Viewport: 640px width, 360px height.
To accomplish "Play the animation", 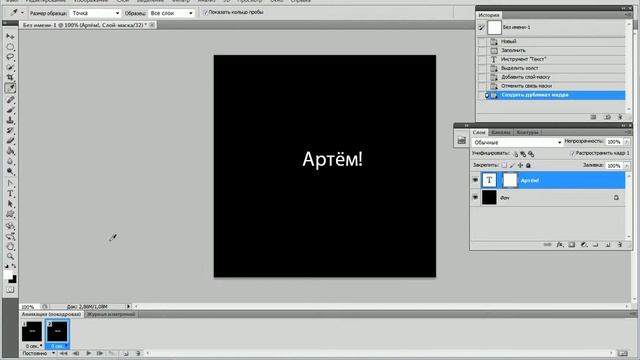I will pyautogui.click(x=88, y=353).
